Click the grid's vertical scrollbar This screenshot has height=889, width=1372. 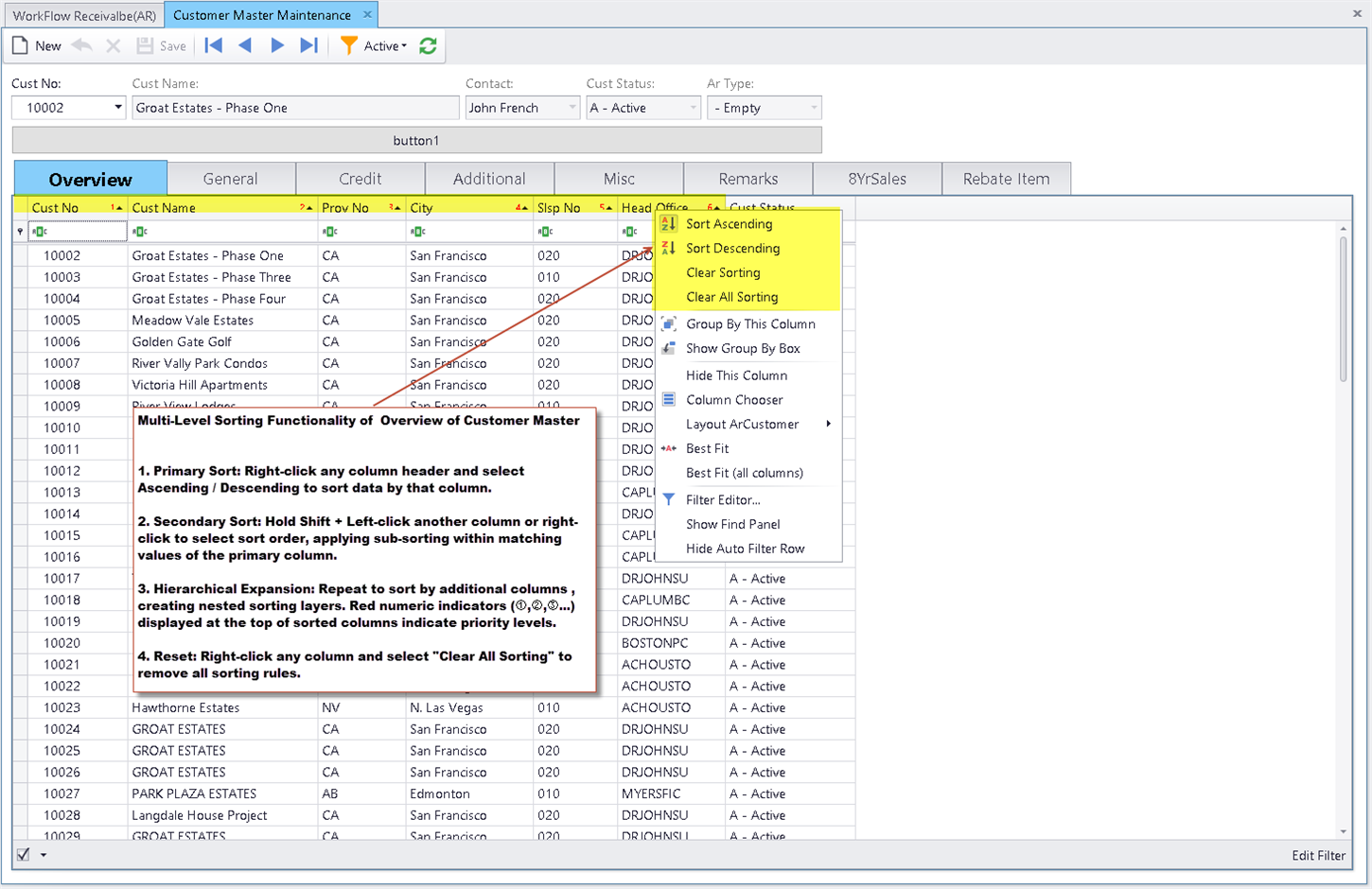(x=1344, y=309)
